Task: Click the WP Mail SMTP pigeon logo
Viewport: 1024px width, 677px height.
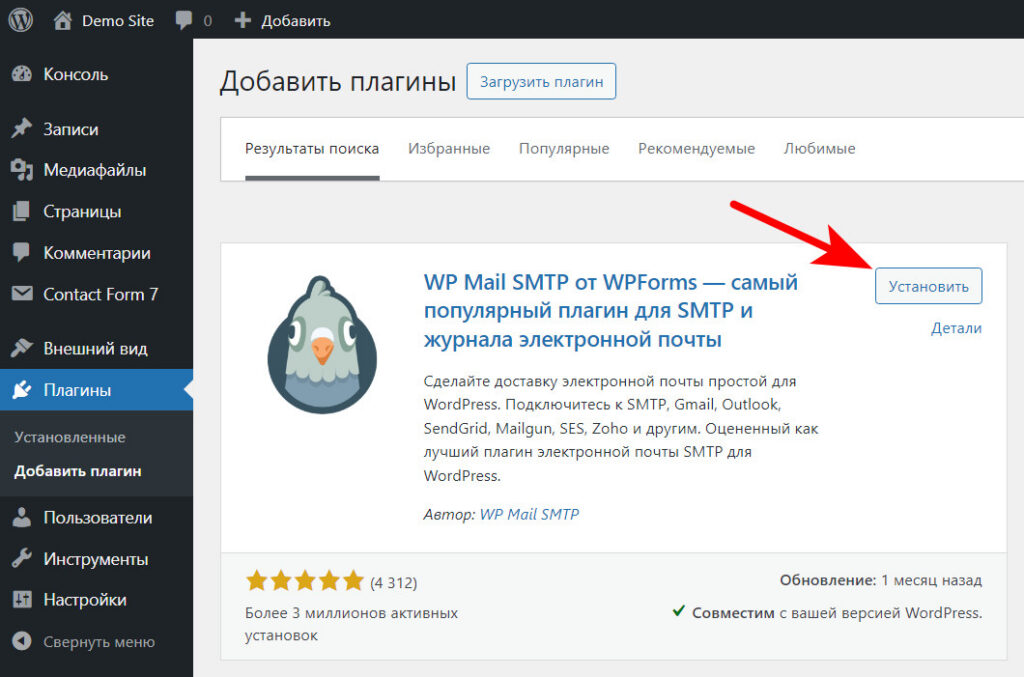Action: [322, 345]
